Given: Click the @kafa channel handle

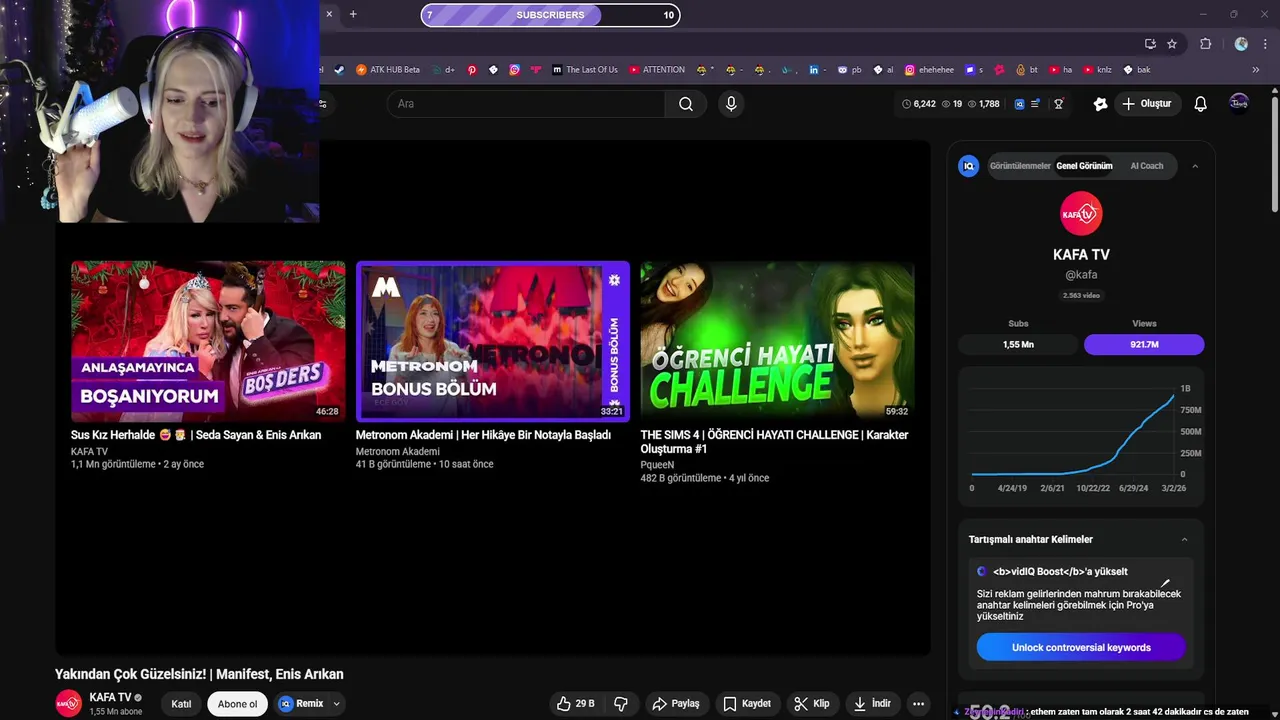Looking at the screenshot, I should 1081,275.
